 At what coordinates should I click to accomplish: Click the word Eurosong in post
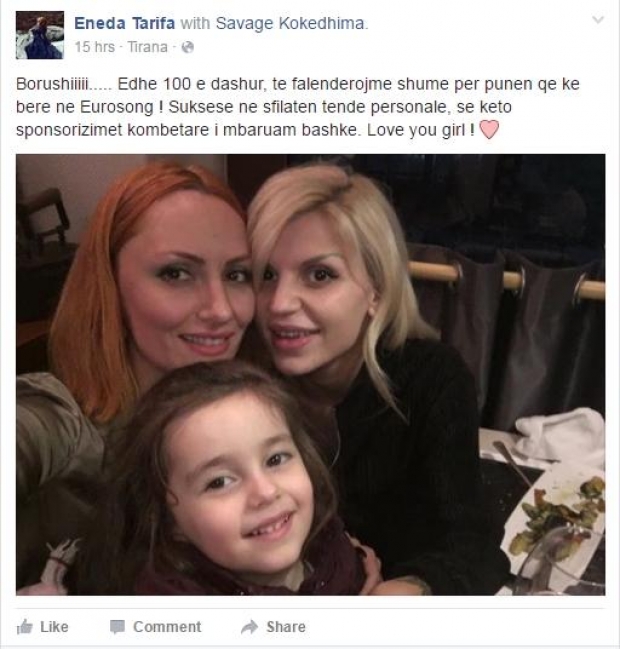[x=117, y=107]
